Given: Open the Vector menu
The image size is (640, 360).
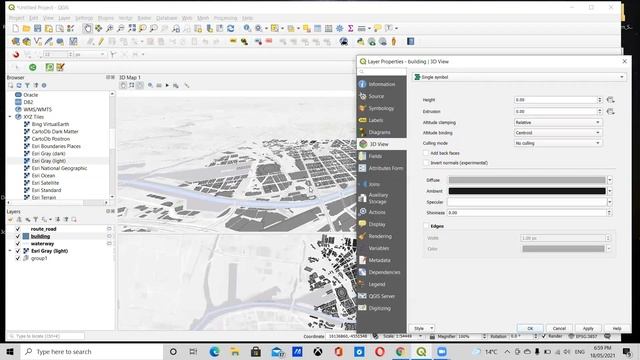Looking at the screenshot, I should pyautogui.click(x=126, y=18).
